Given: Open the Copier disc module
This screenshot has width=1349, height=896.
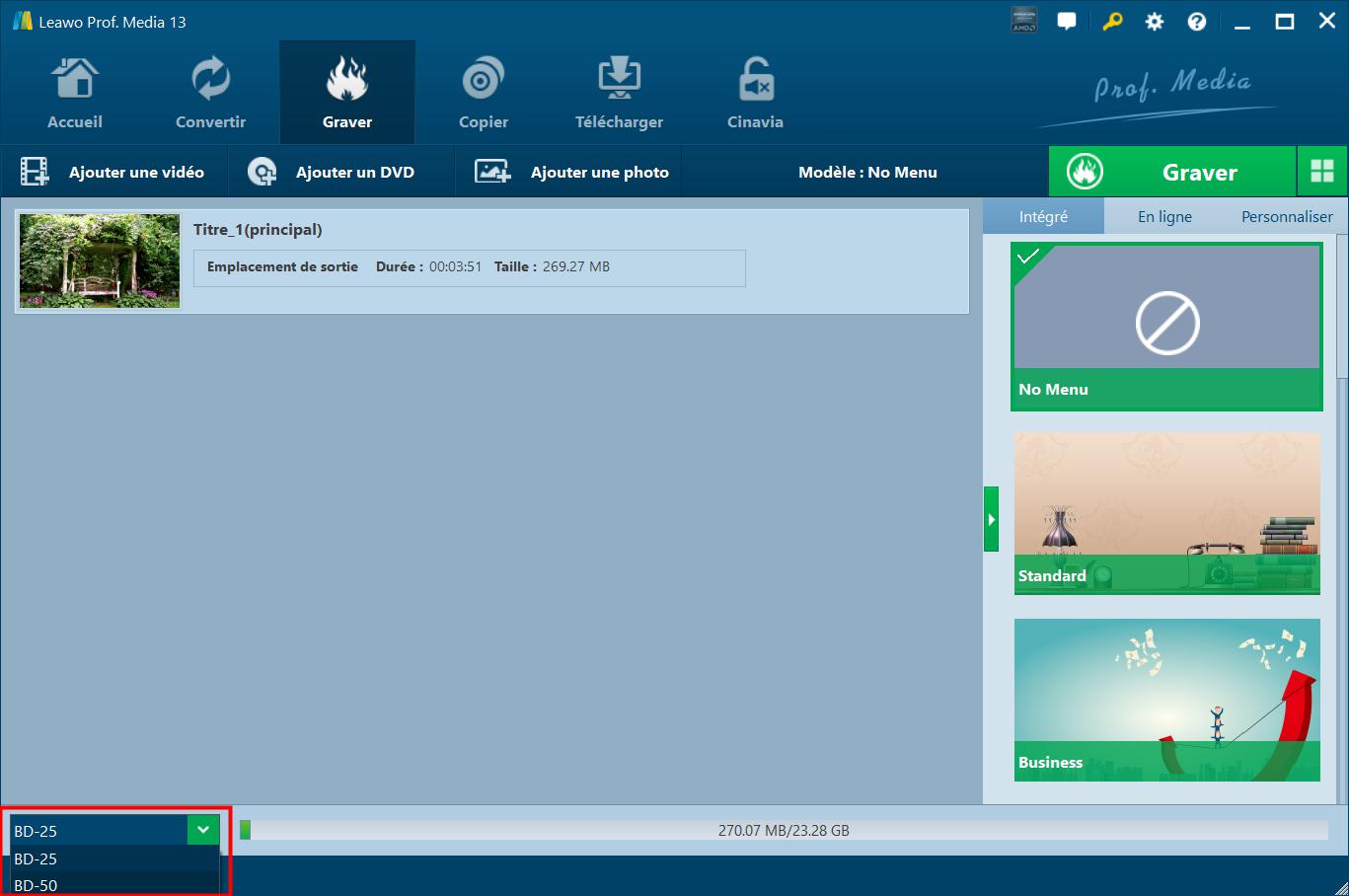Looking at the screenshot, I should click(x=484, y=93).
